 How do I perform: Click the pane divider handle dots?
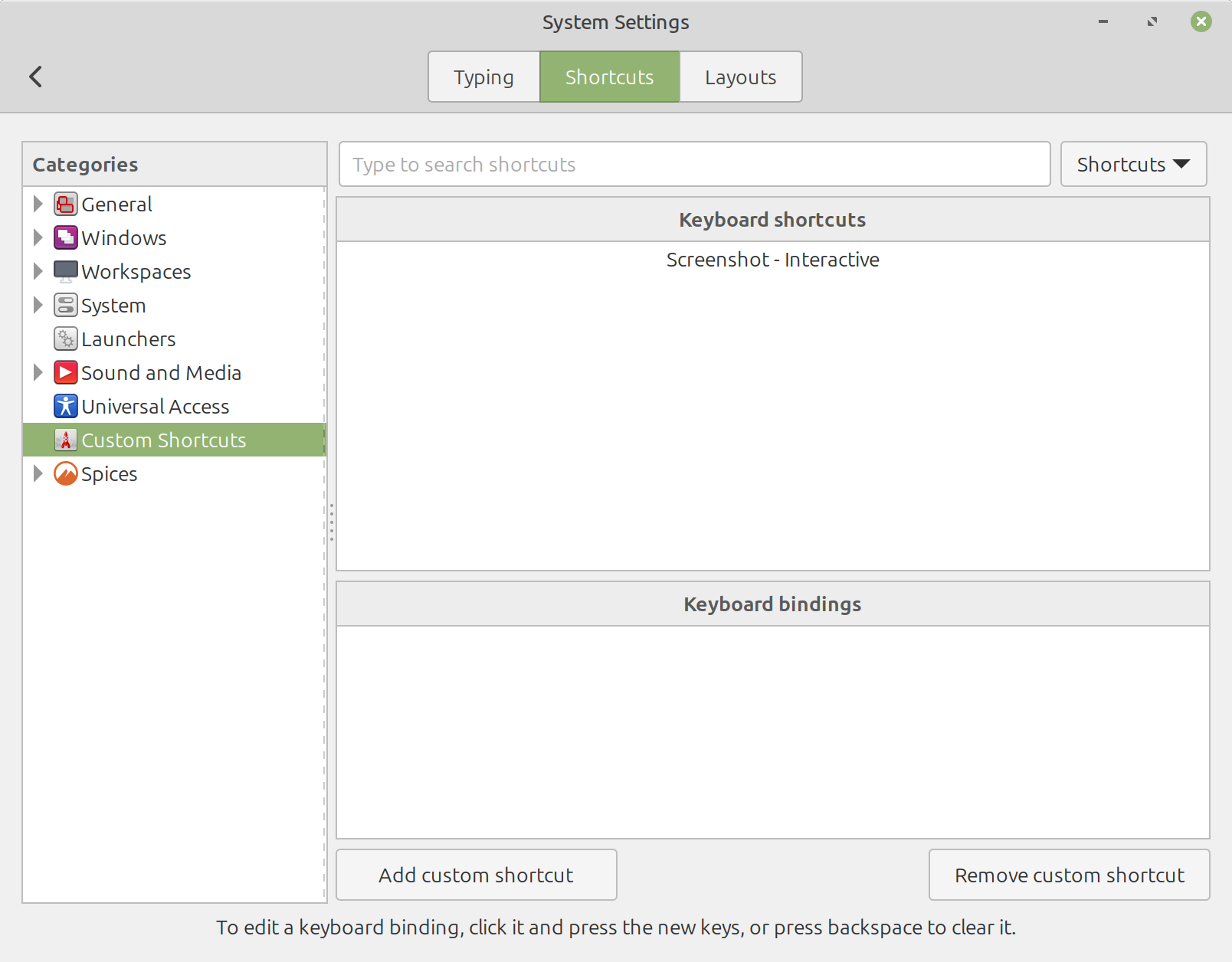332,522
